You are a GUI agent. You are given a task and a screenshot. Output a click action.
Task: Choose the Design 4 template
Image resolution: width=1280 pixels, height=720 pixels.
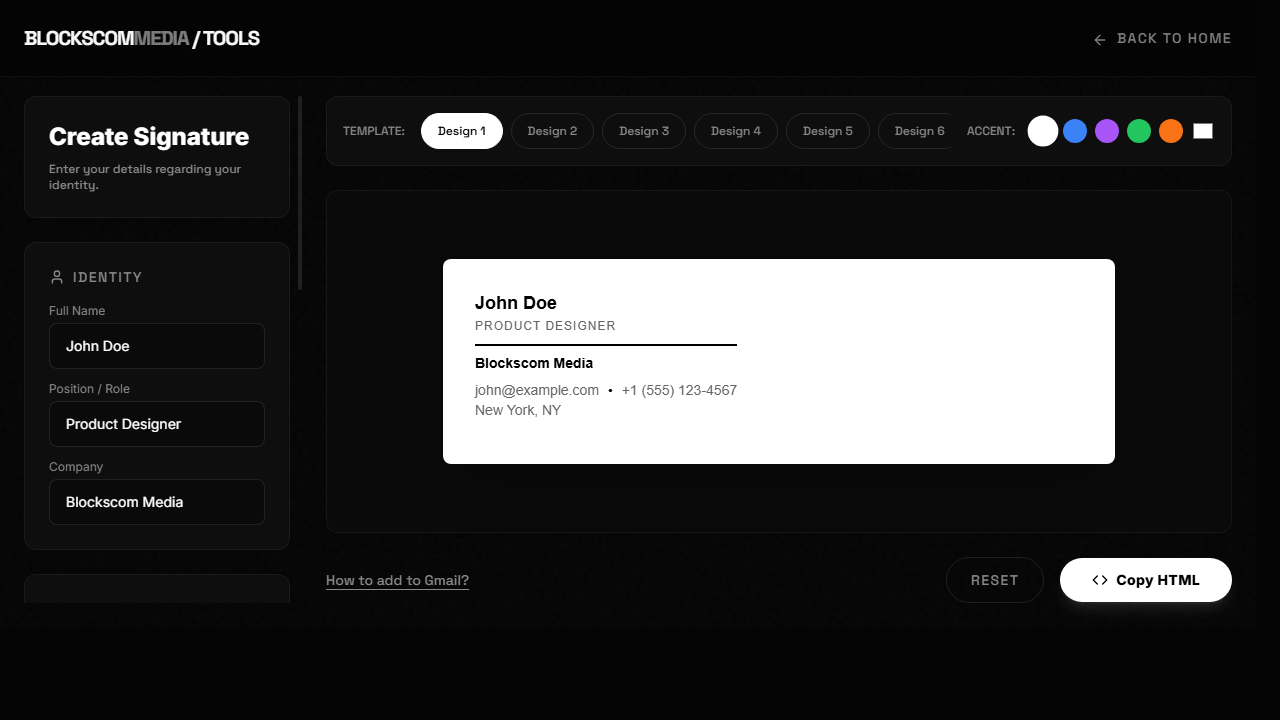(735, 130)
